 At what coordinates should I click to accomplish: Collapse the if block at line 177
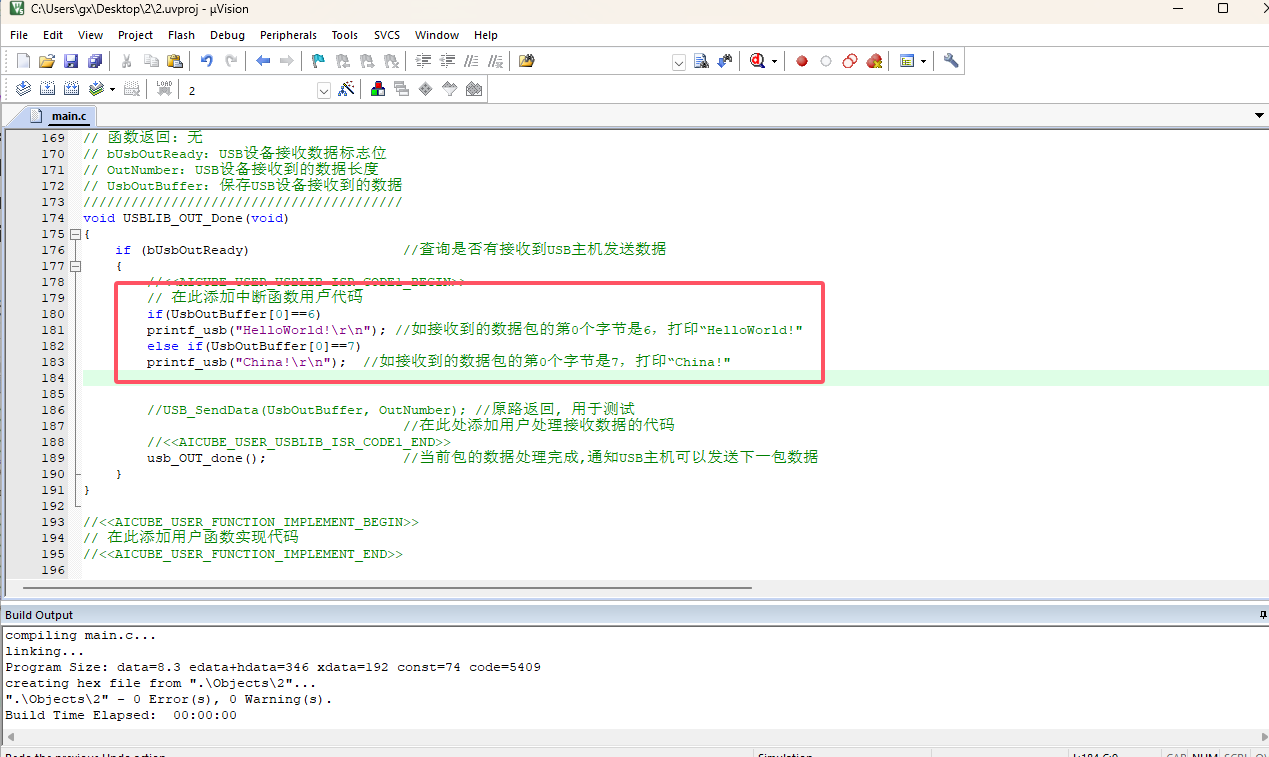point(75,266)
